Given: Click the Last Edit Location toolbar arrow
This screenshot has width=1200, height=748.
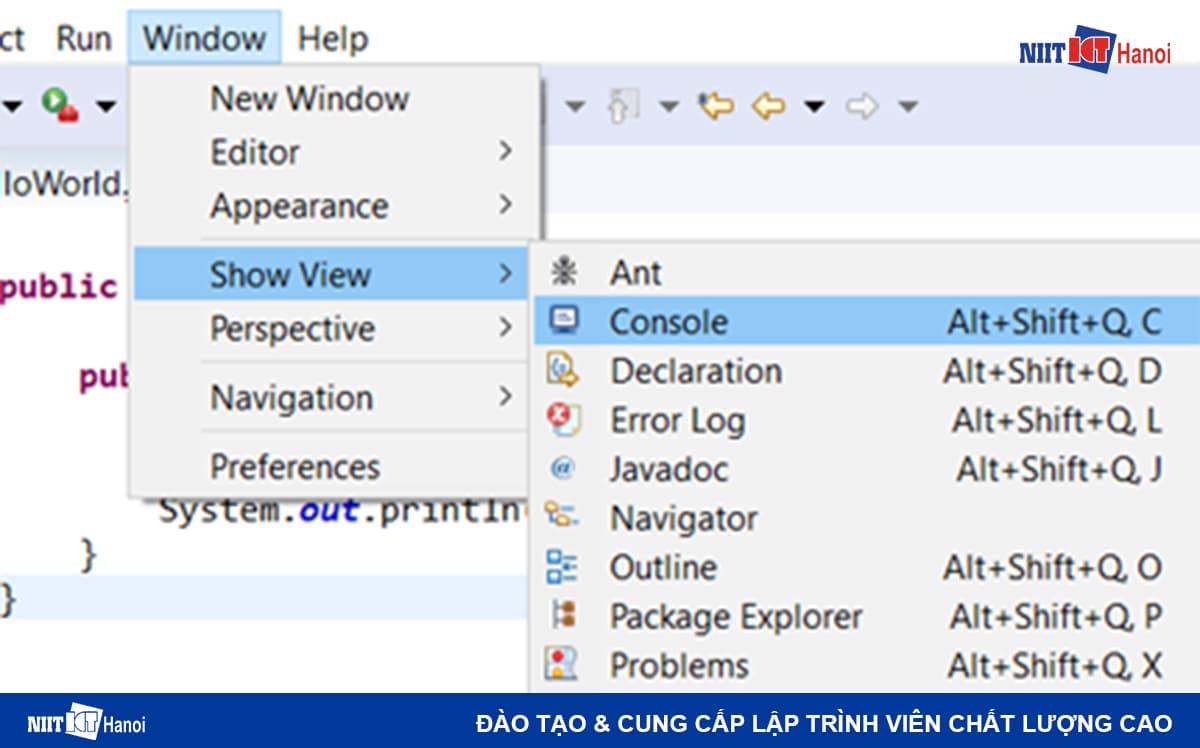Looking at the screenshot, I should (716, 106).
